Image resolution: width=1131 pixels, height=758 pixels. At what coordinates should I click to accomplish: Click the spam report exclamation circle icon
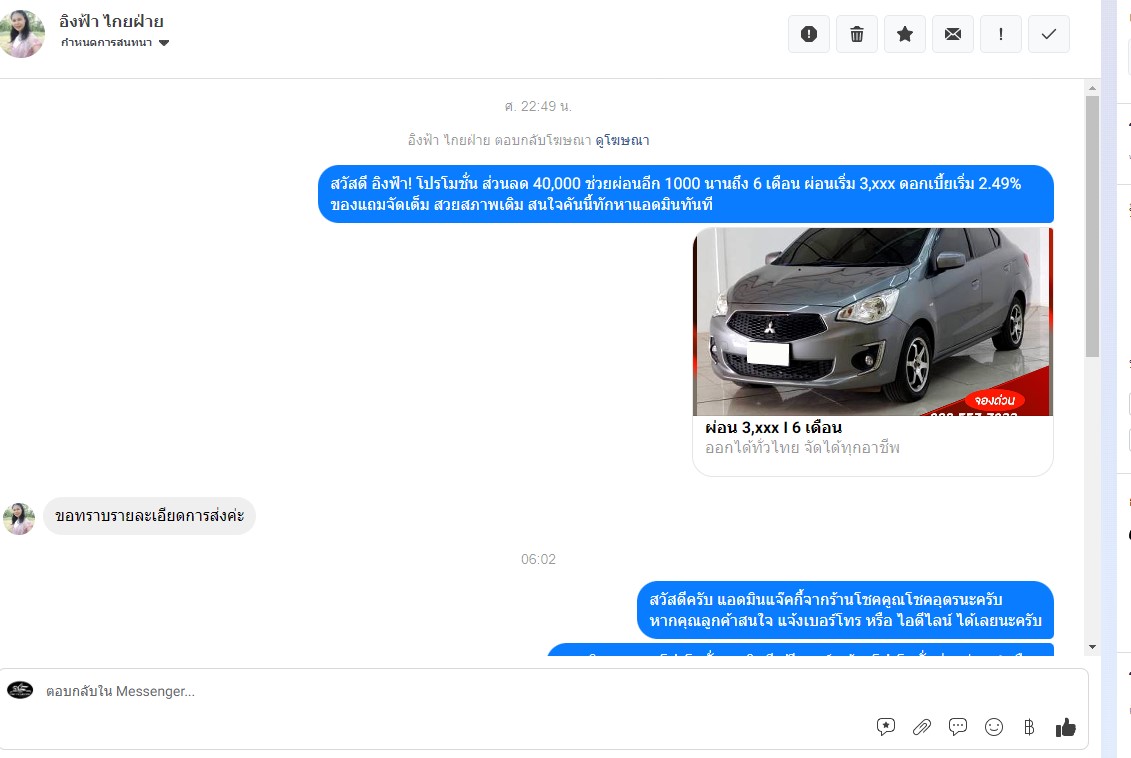809,34
